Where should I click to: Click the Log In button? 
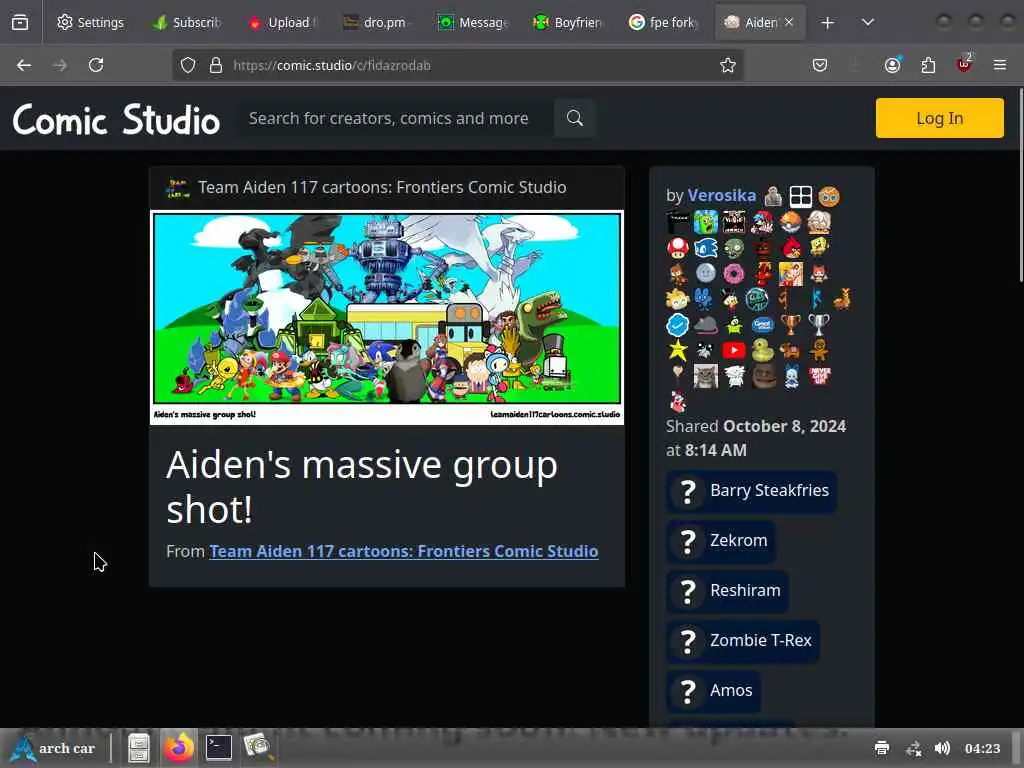939,118
